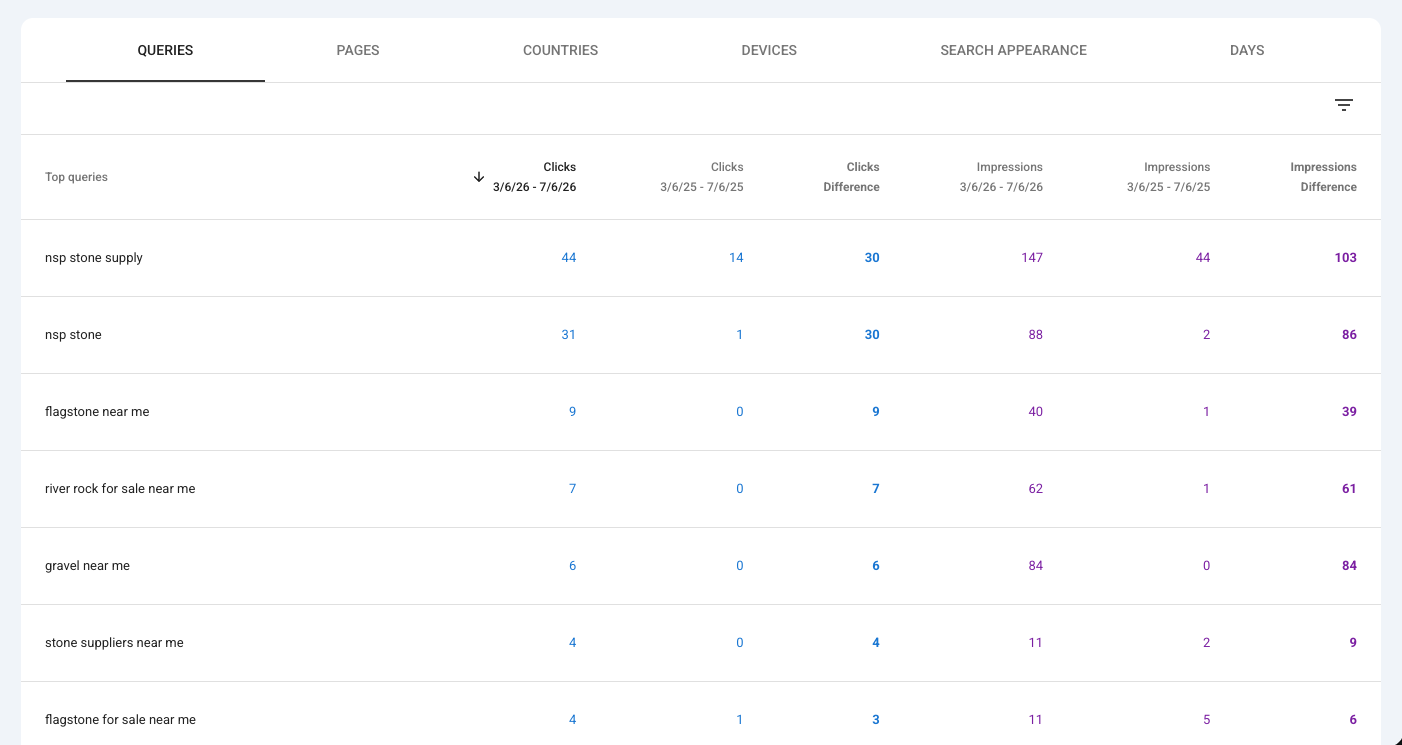
Task: Click impressions difference 9 for stone suppliers near me
Action: coord(1353,643)
